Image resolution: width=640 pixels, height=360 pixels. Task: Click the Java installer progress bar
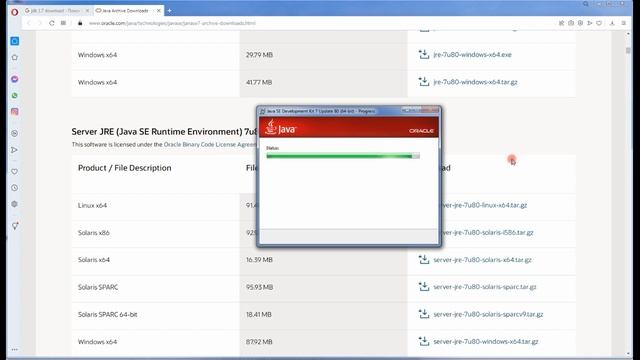343,156
